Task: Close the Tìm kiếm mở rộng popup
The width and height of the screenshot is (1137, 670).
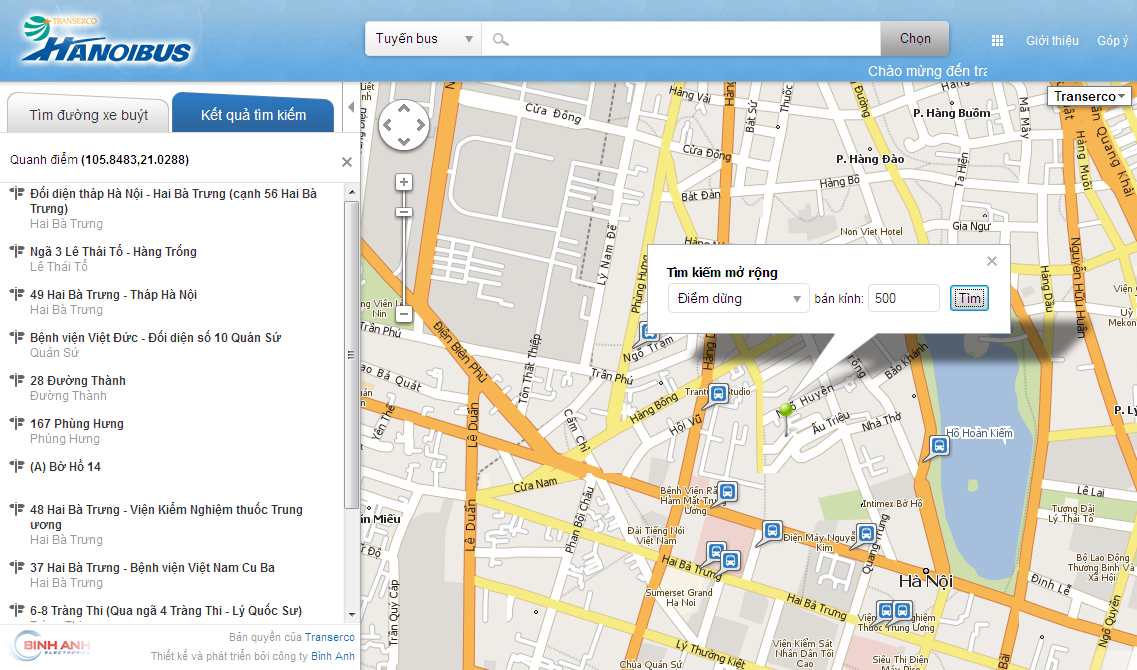Action: (992, 261)
